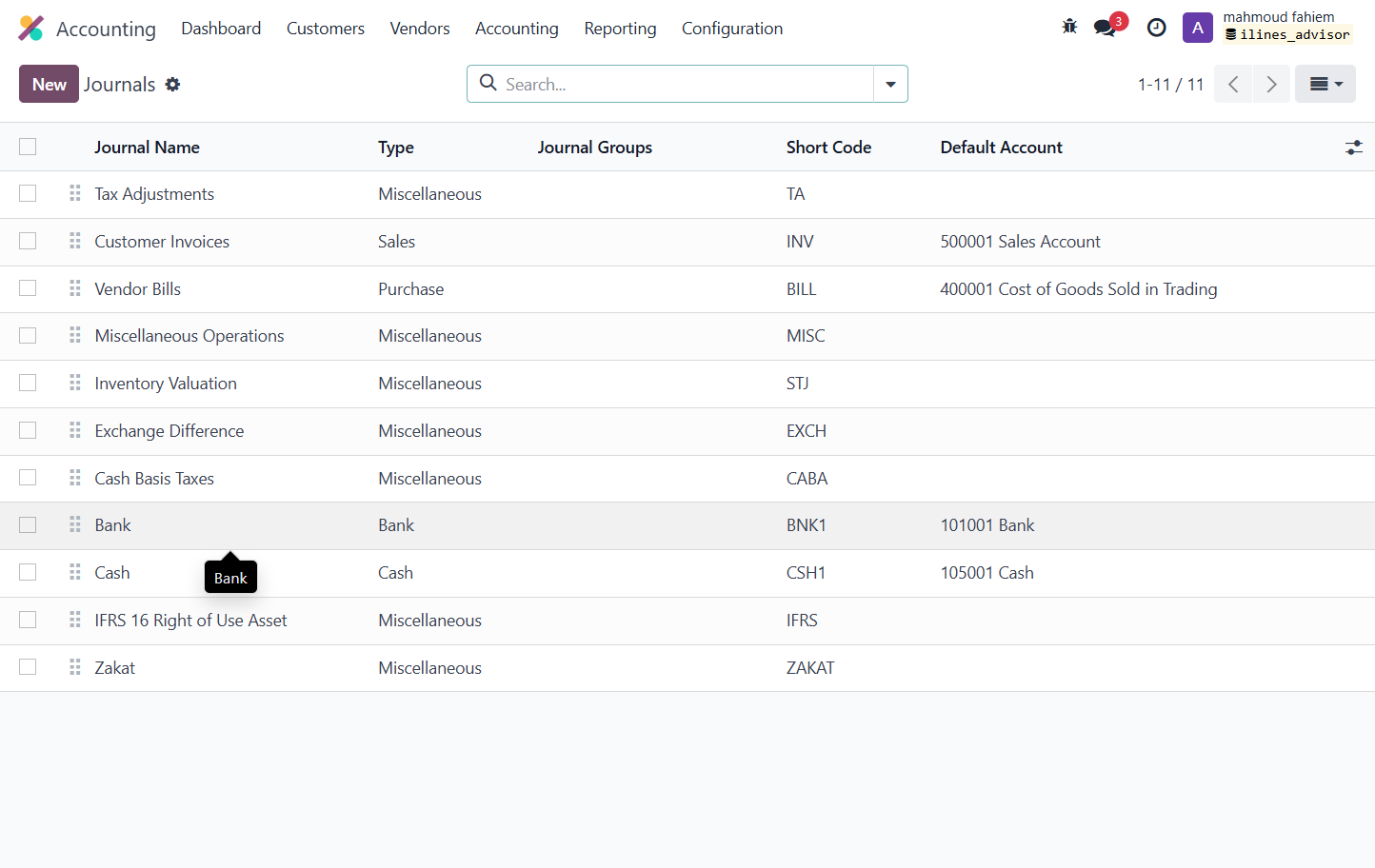The height and width of the screenshot is (868, 1375).
Task: Sort by Short Code column header
Action: point(828,148)
